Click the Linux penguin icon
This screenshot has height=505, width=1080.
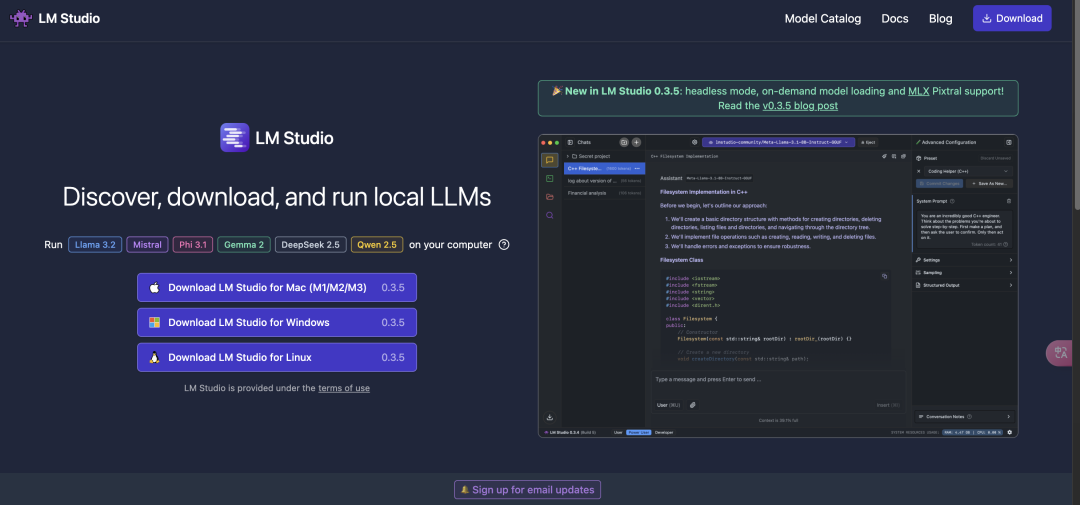(x=154, y=358)
